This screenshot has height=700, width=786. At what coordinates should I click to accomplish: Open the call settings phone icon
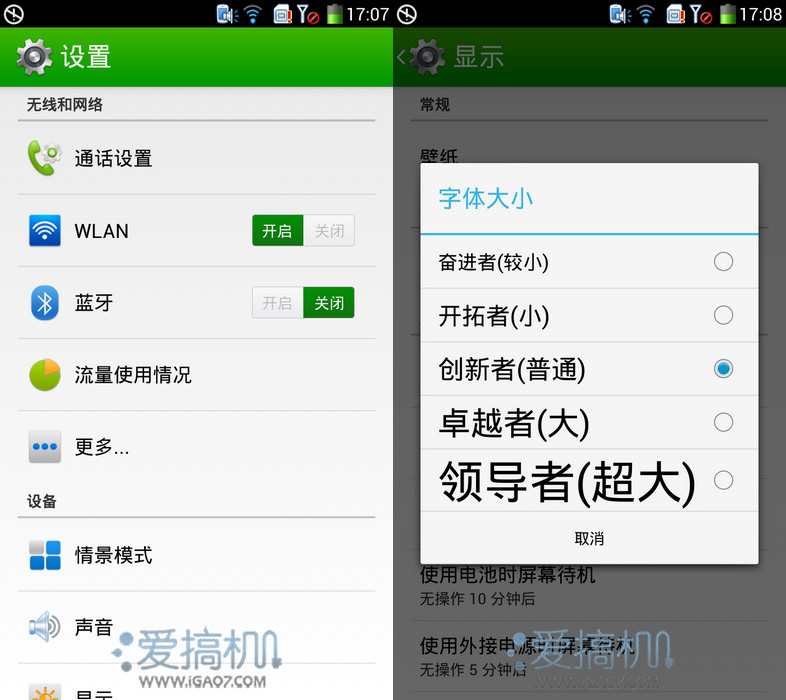(45, 158)
